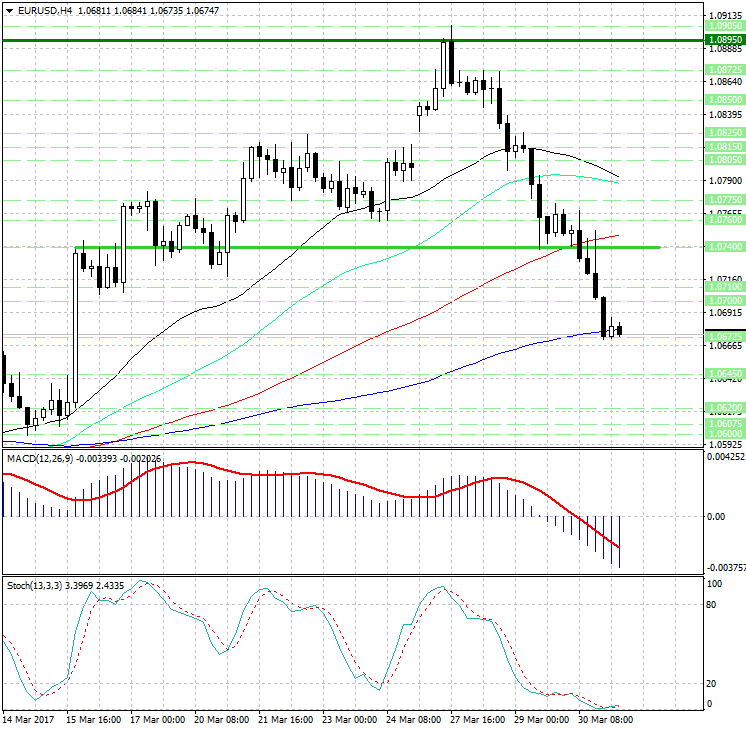Click the 1.06450 dashed level label
The image size is (746, 731).
(725, 373)
